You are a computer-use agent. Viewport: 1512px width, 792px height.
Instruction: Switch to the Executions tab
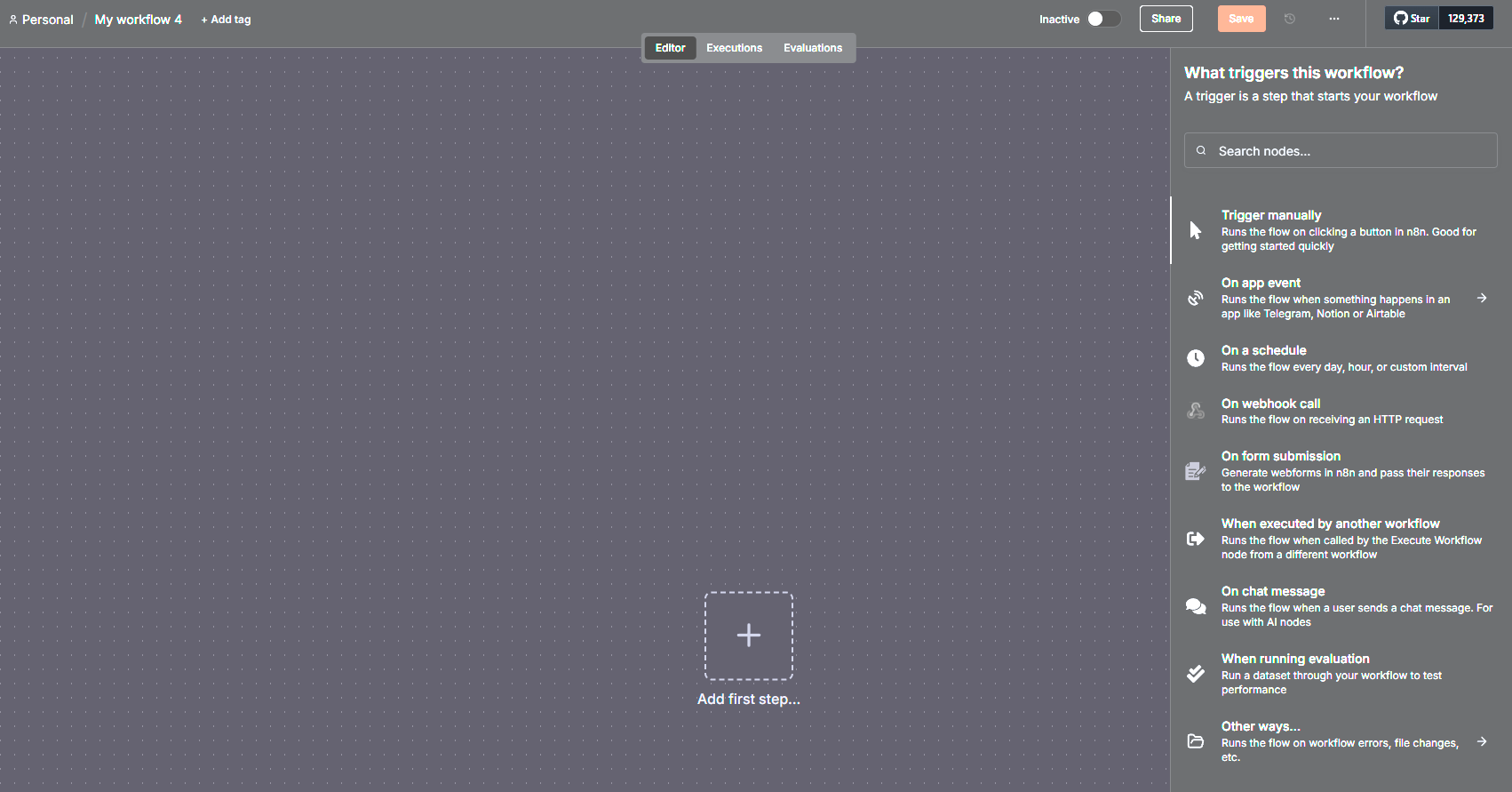coord(734,48)
